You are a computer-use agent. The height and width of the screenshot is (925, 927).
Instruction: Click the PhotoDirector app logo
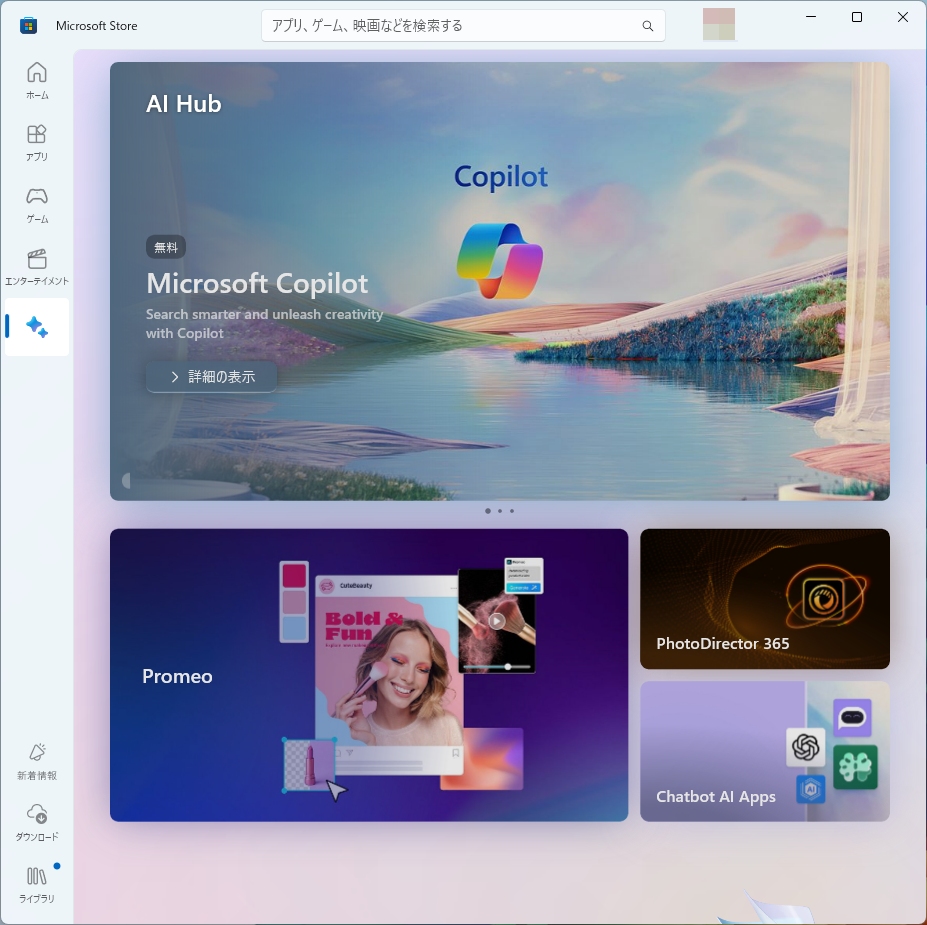click(826, 599)
